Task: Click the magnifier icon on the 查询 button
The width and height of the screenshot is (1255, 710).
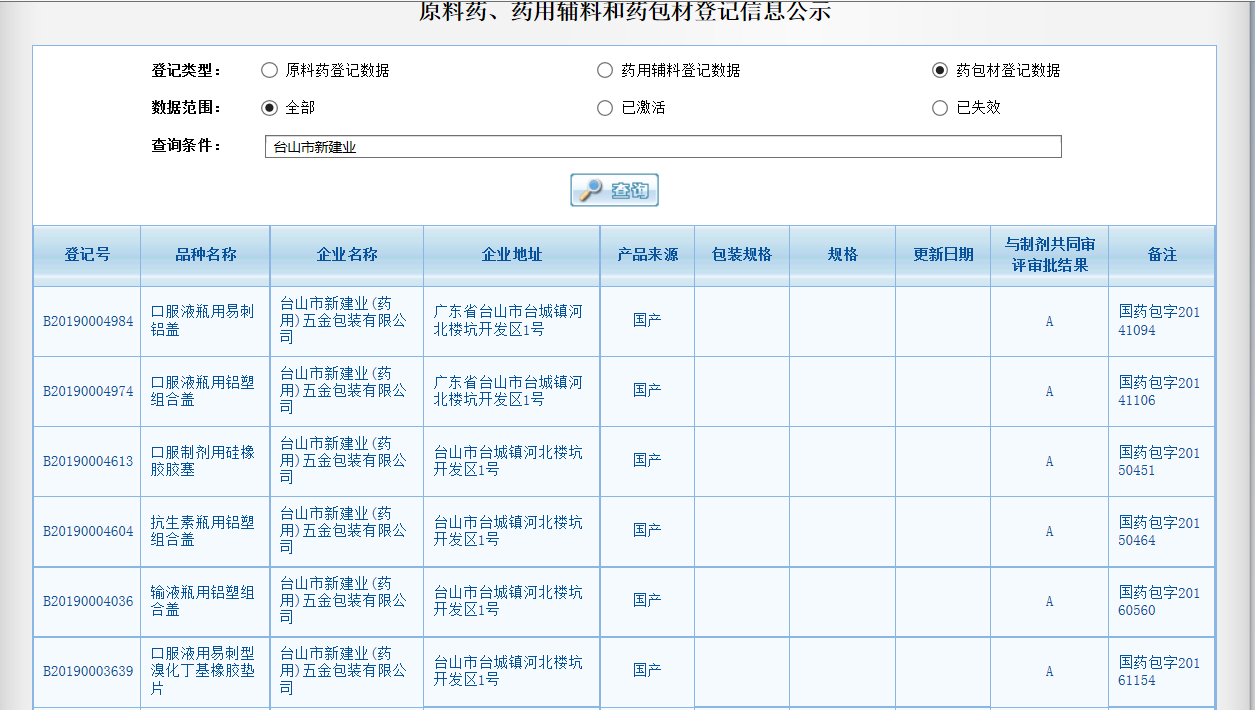Action: pos(589,189)
